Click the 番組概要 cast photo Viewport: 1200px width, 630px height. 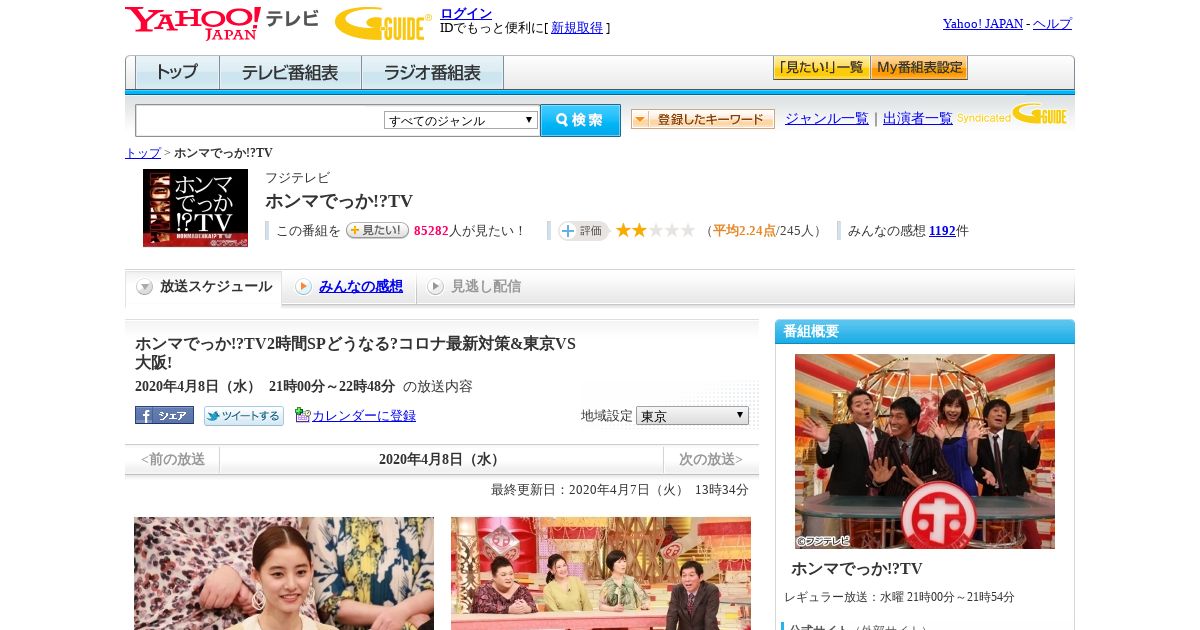[x=925, y=451]
